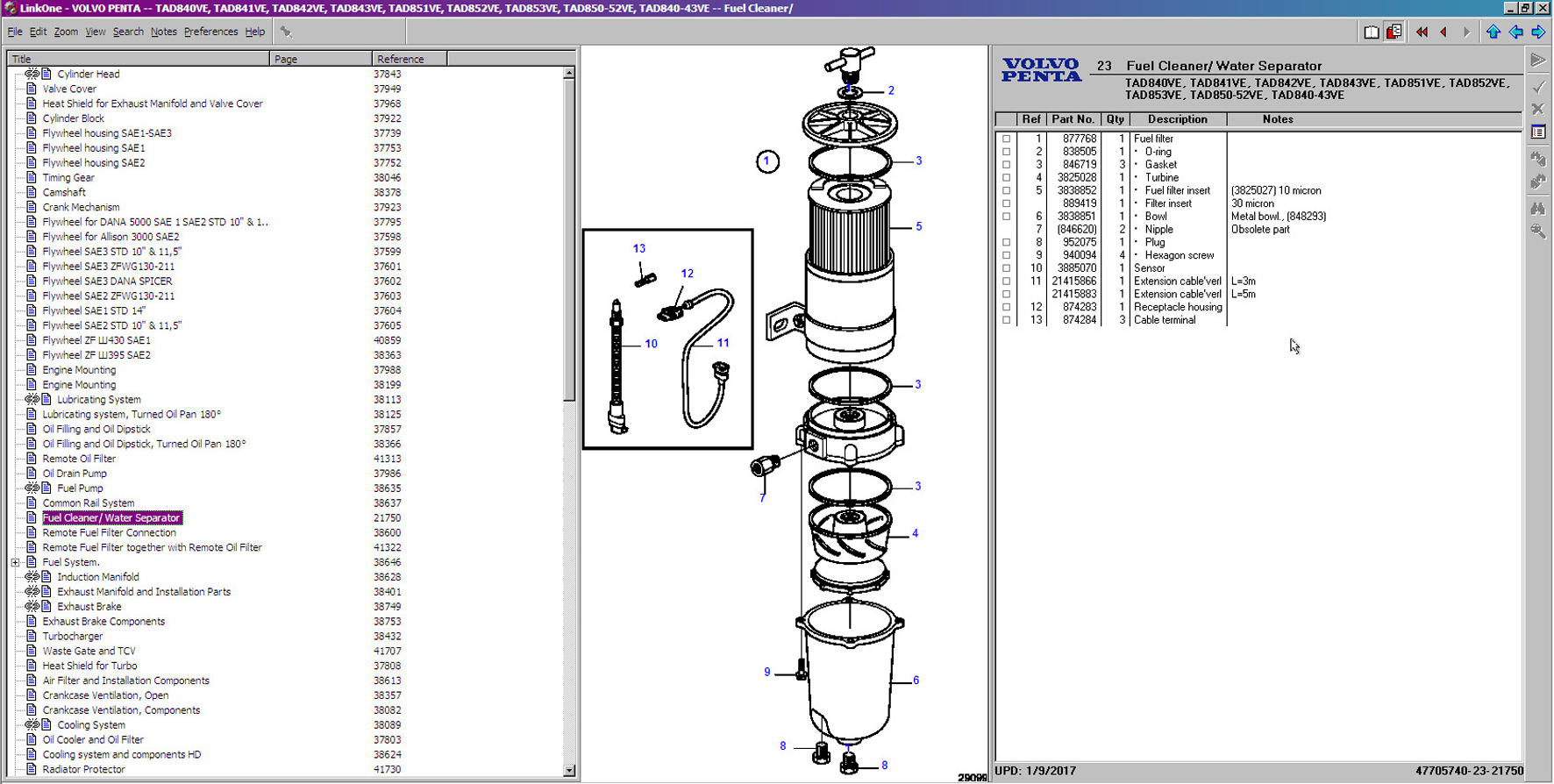1554x784 pixels.
Task: Check the box for Fuel filter 877768
Action: pyautogui.click(x=1006, y=139)
